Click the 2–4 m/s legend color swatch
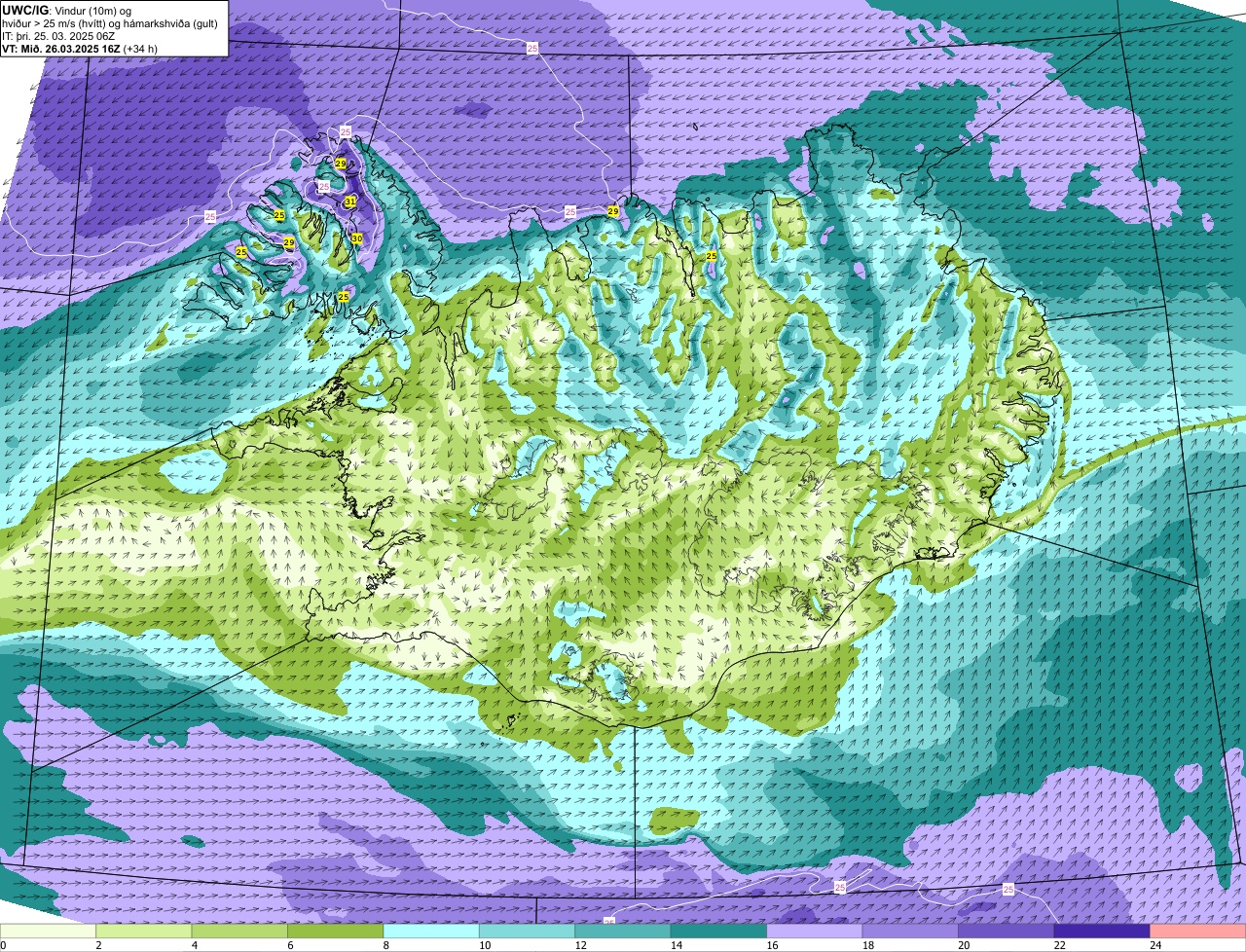The image size is (1246, 952). (x=144, y=931)
